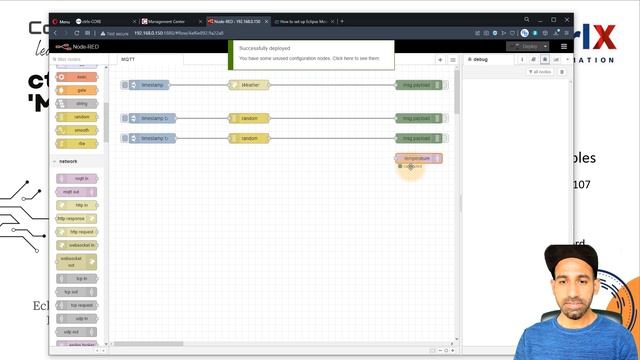Switch to How to set up Eclipse tab

pyautogui.click(x=304, y=21)
